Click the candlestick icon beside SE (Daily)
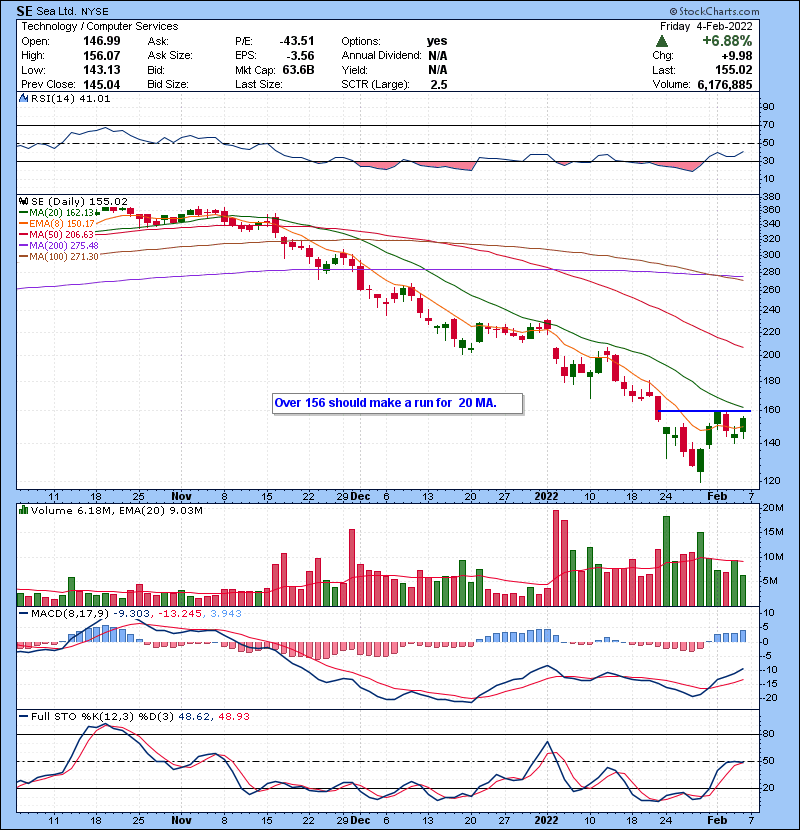Image resolution: width=800 pixels, height=830 pixels. [x=23, y=201]
